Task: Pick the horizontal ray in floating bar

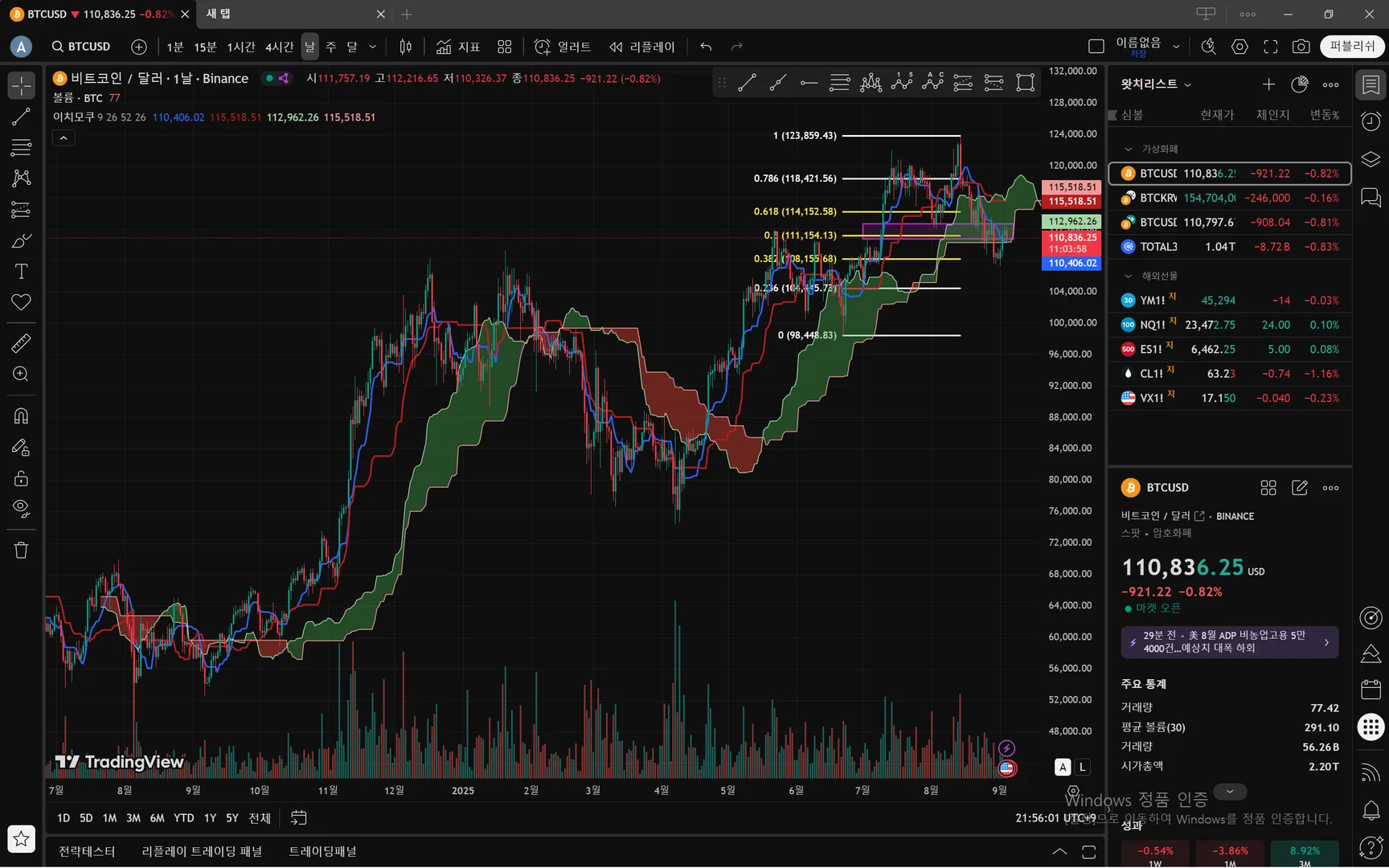Action: (809, 82)
